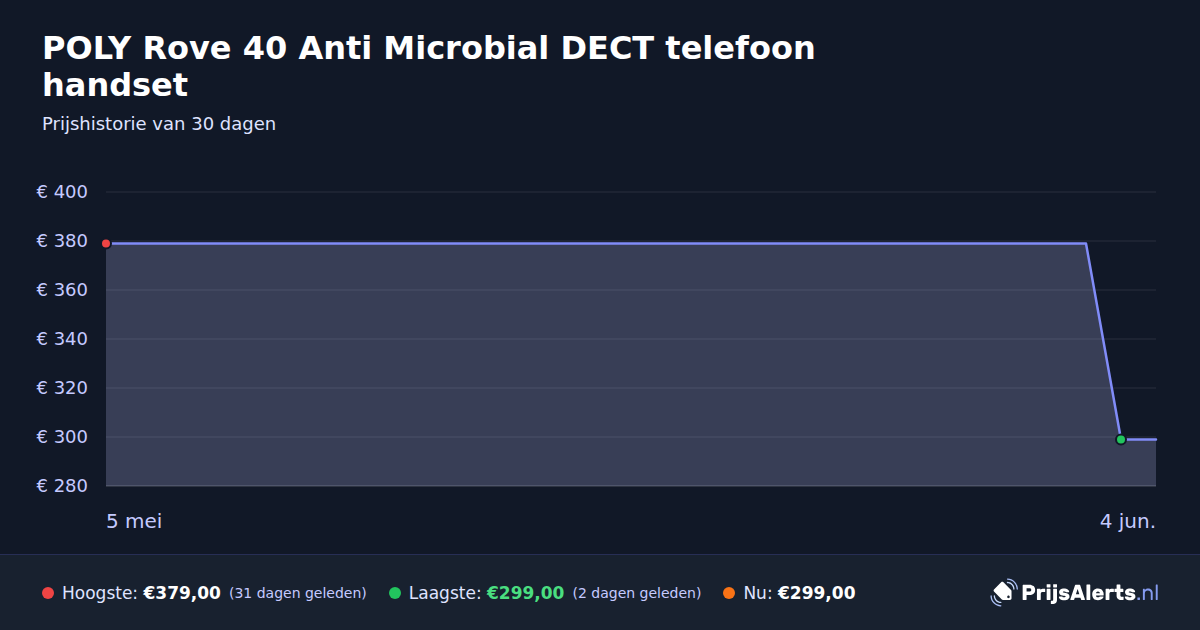Click the lowest price €299,00 green value

(x=525, y=593)
